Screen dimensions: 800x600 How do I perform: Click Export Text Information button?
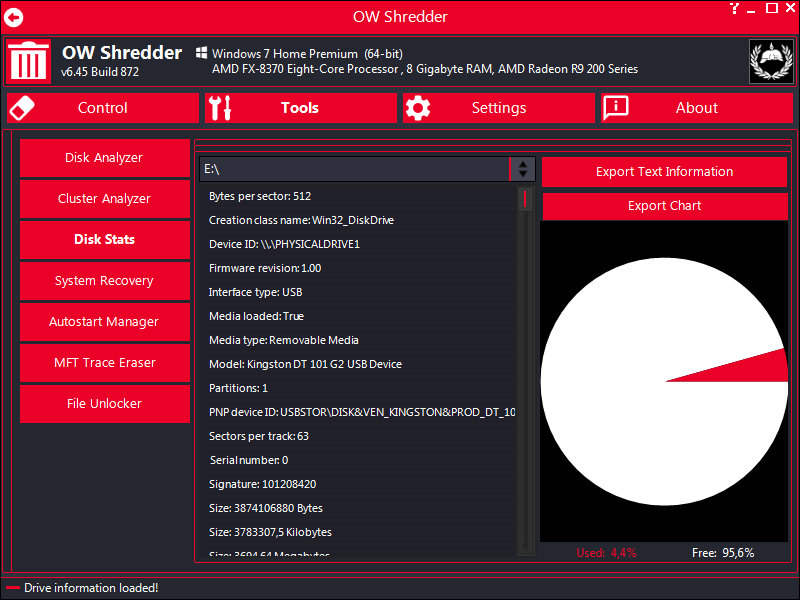pos(664,171)
